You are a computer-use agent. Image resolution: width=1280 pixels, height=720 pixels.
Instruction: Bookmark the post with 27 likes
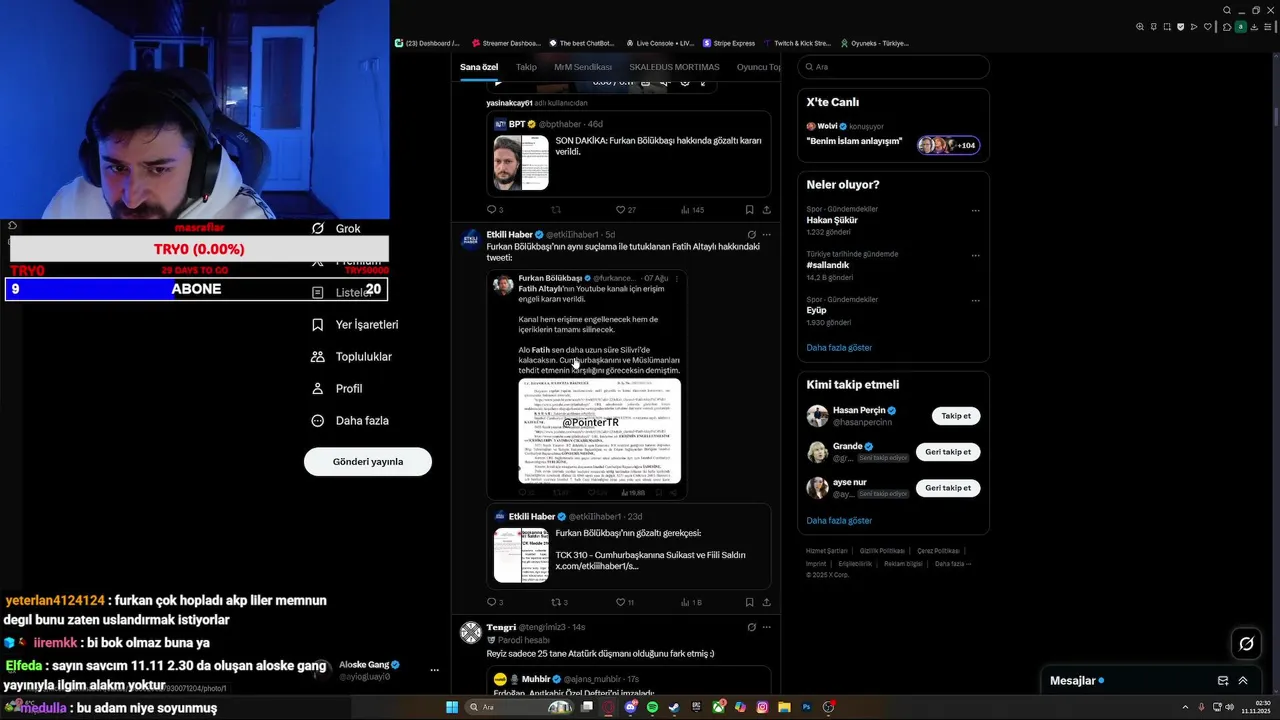(749, 210)
